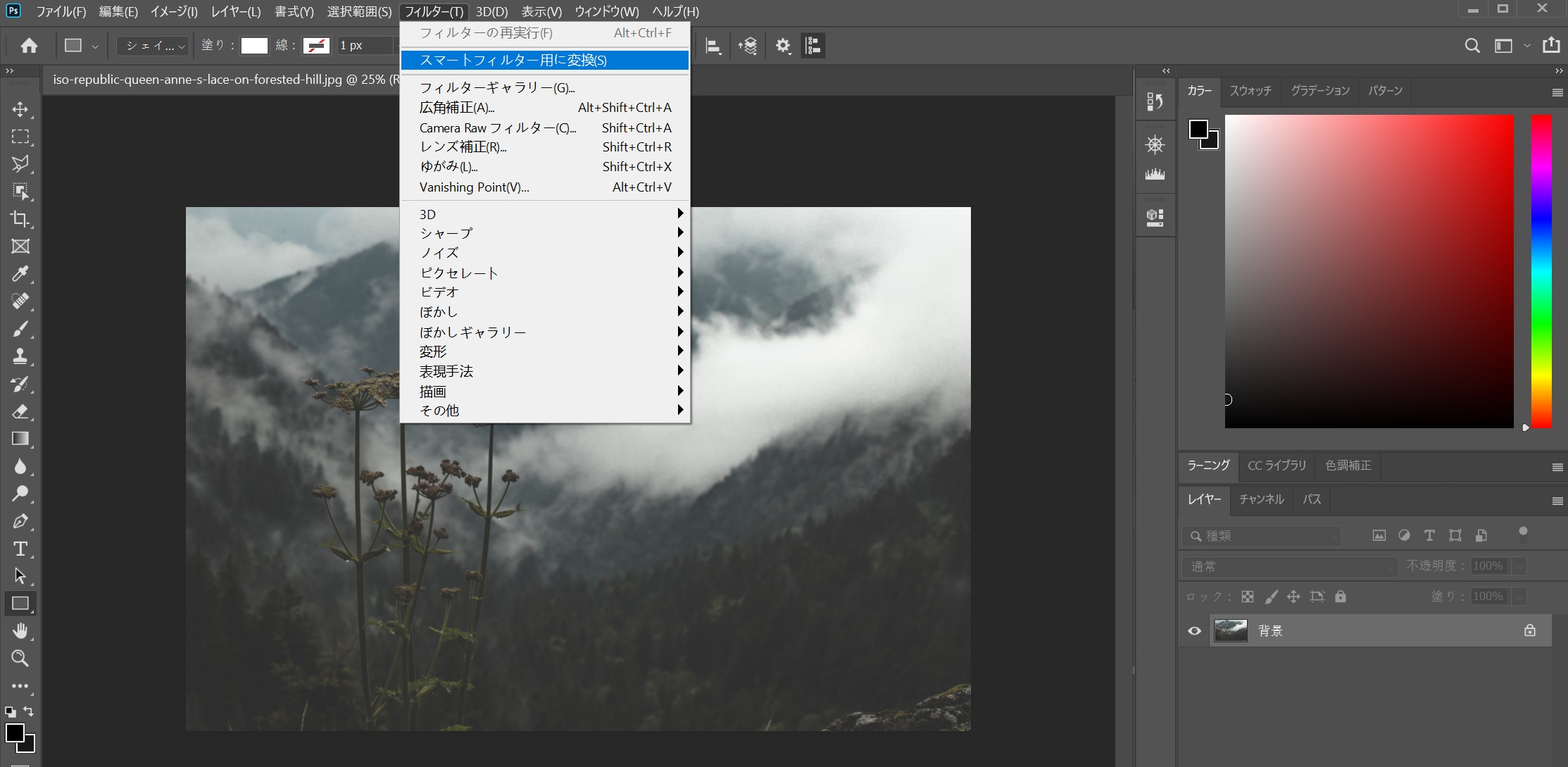This screenshot has width=1568, height=767.
Task: Toggle the lock all padlock in Layers panel
Action: [1340, 596]
